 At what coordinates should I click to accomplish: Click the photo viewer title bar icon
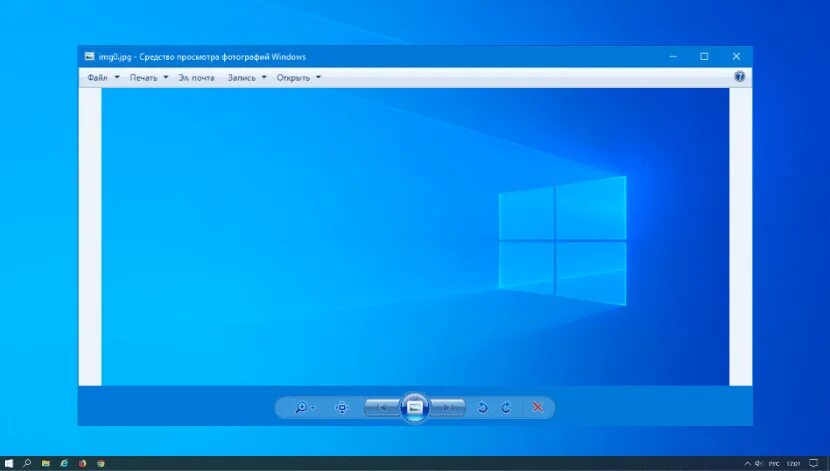pyautogui.click(x=89, y=56)
